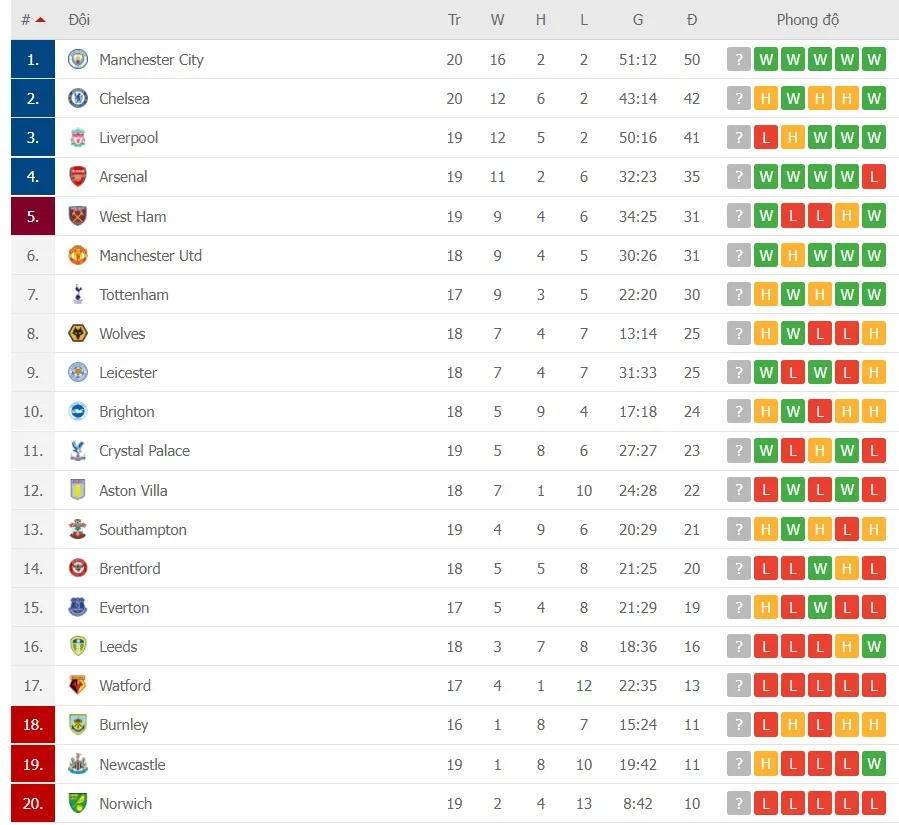
Task: Click the latest W result in Chelsea's form
Action: 874,98
